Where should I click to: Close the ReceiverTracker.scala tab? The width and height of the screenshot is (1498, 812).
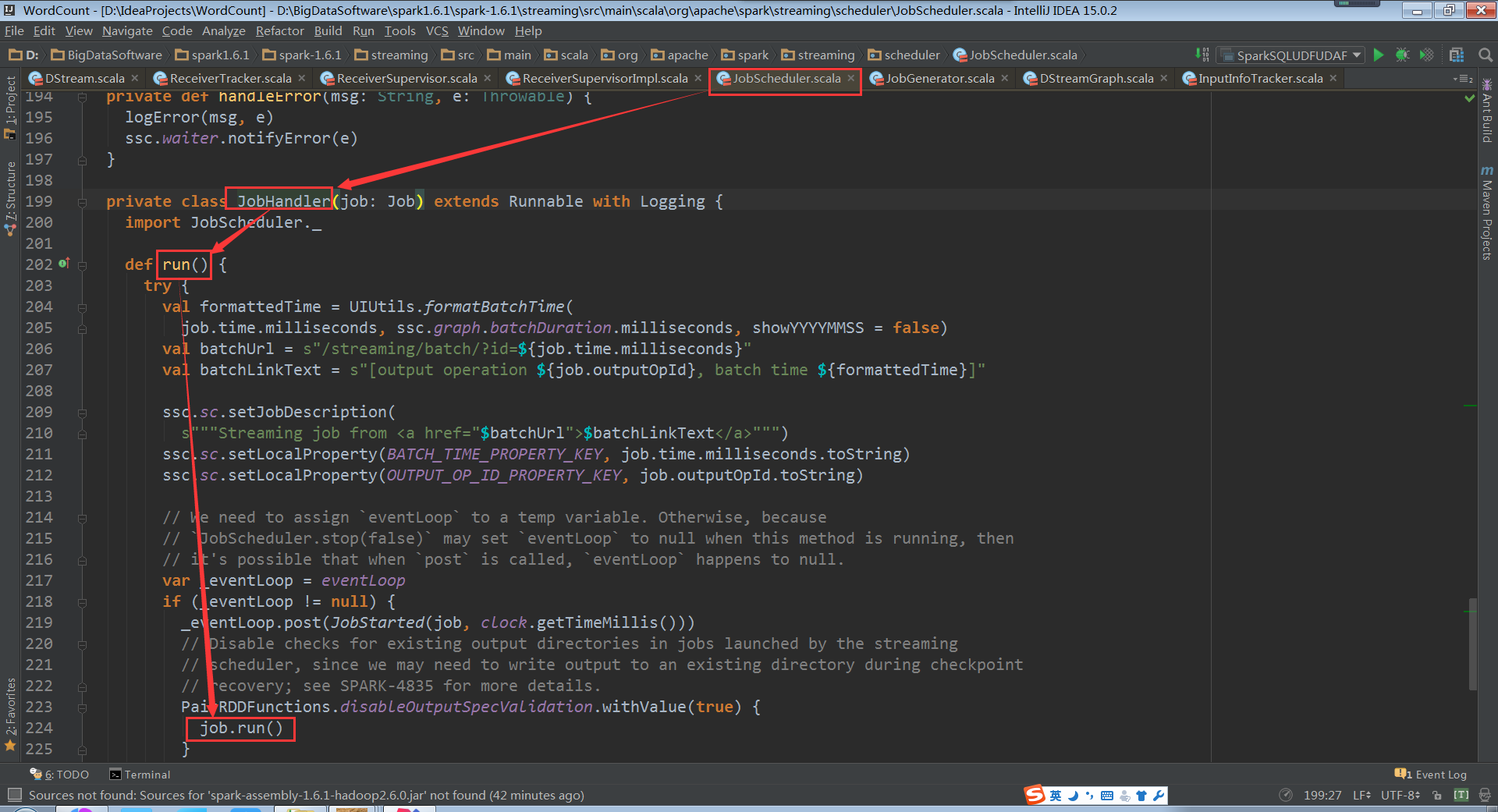[302, 78]
